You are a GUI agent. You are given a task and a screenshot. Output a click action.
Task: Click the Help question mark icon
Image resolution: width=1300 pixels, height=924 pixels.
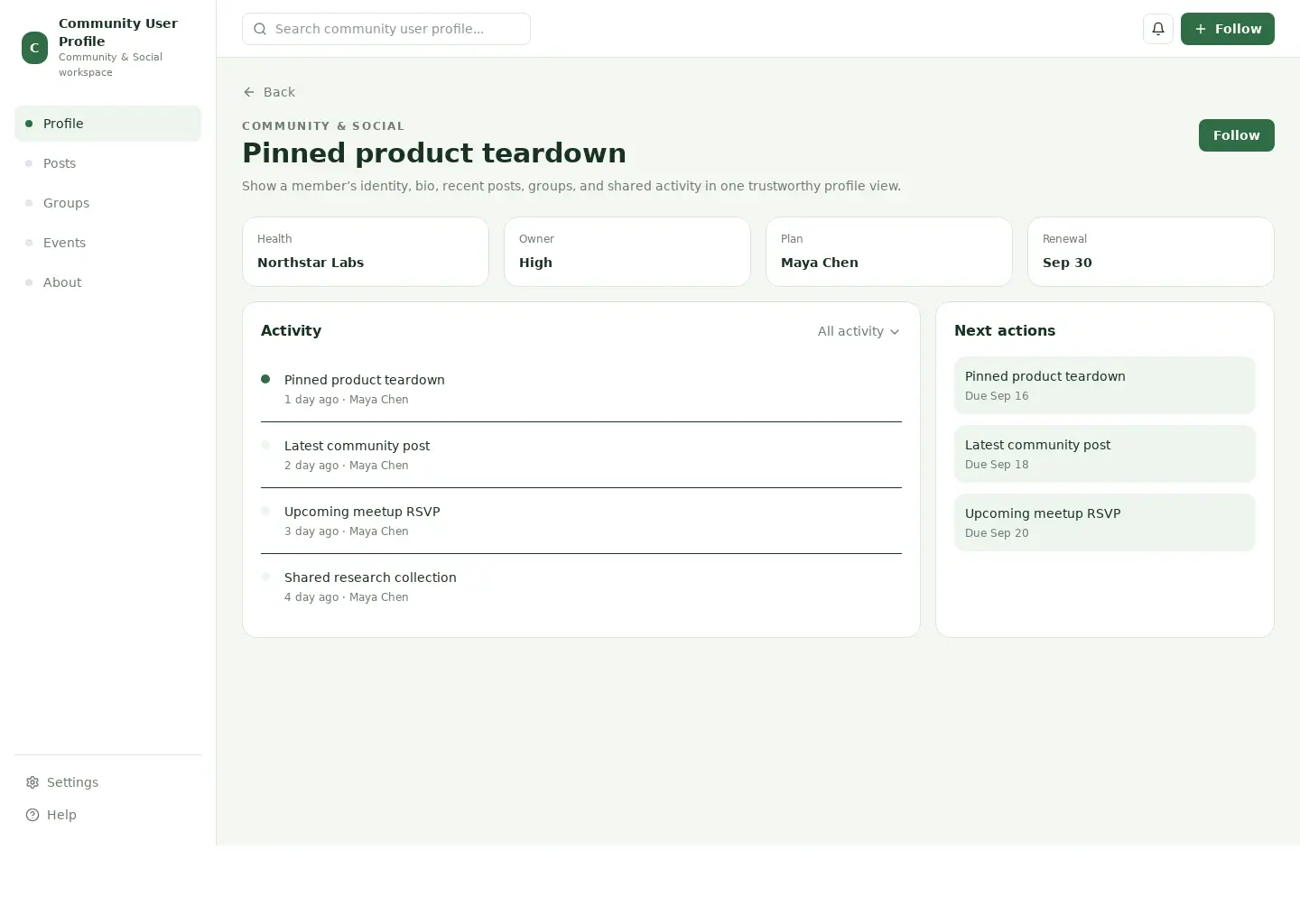point(32,815)
